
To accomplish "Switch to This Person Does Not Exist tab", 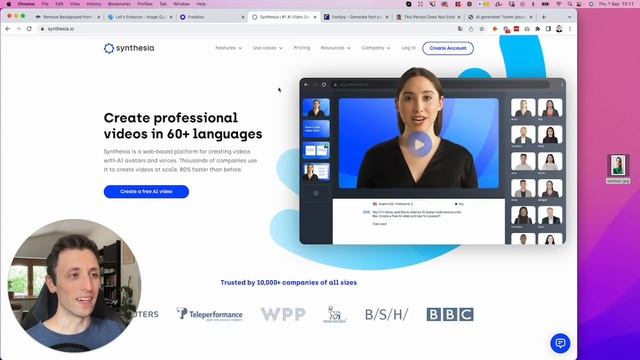I will (x=428, y=17).
